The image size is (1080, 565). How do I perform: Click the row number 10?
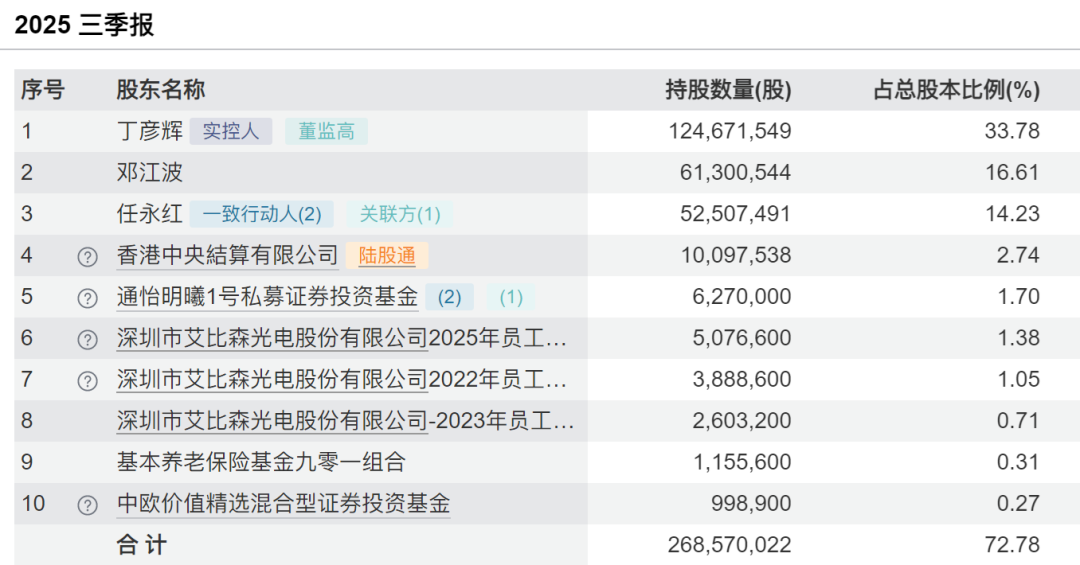(x=33, y=504)
